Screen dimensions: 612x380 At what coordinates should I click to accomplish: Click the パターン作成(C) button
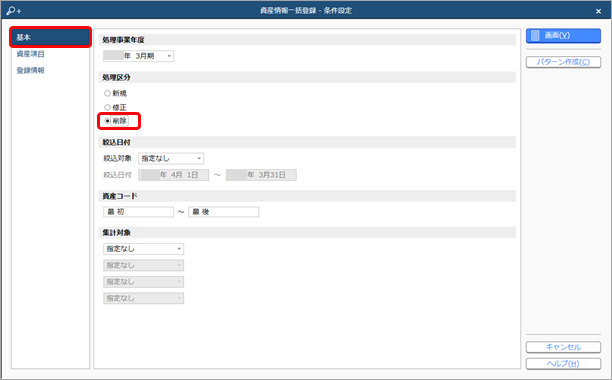click(563, 62)
